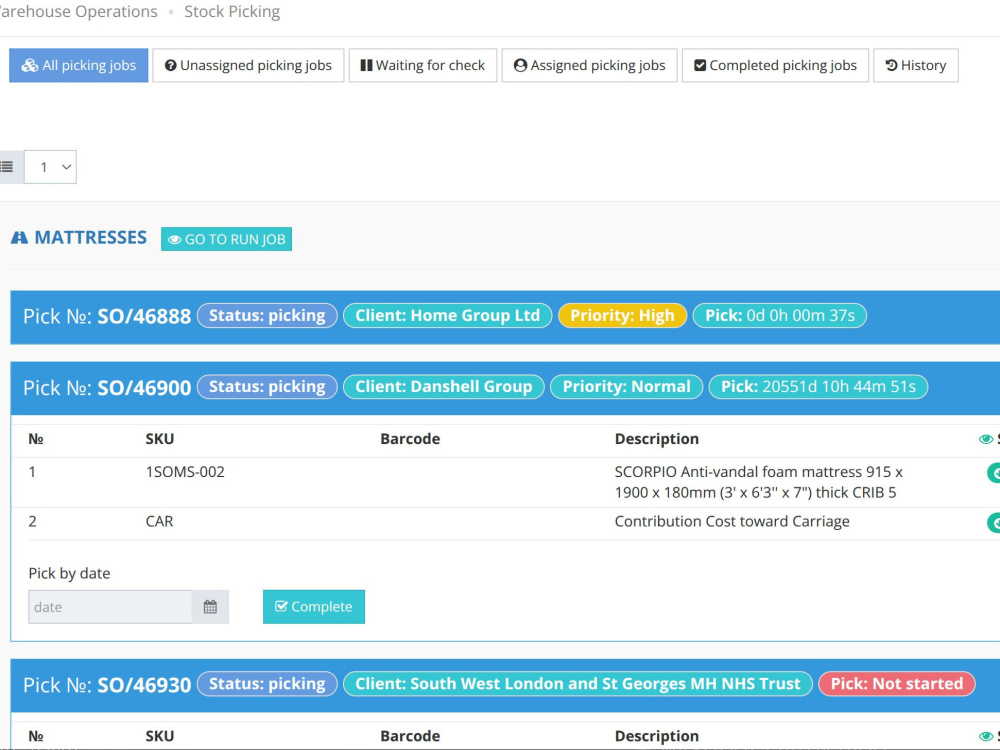
Task: Open the calendar picker icon
Action: coord(210,607)
